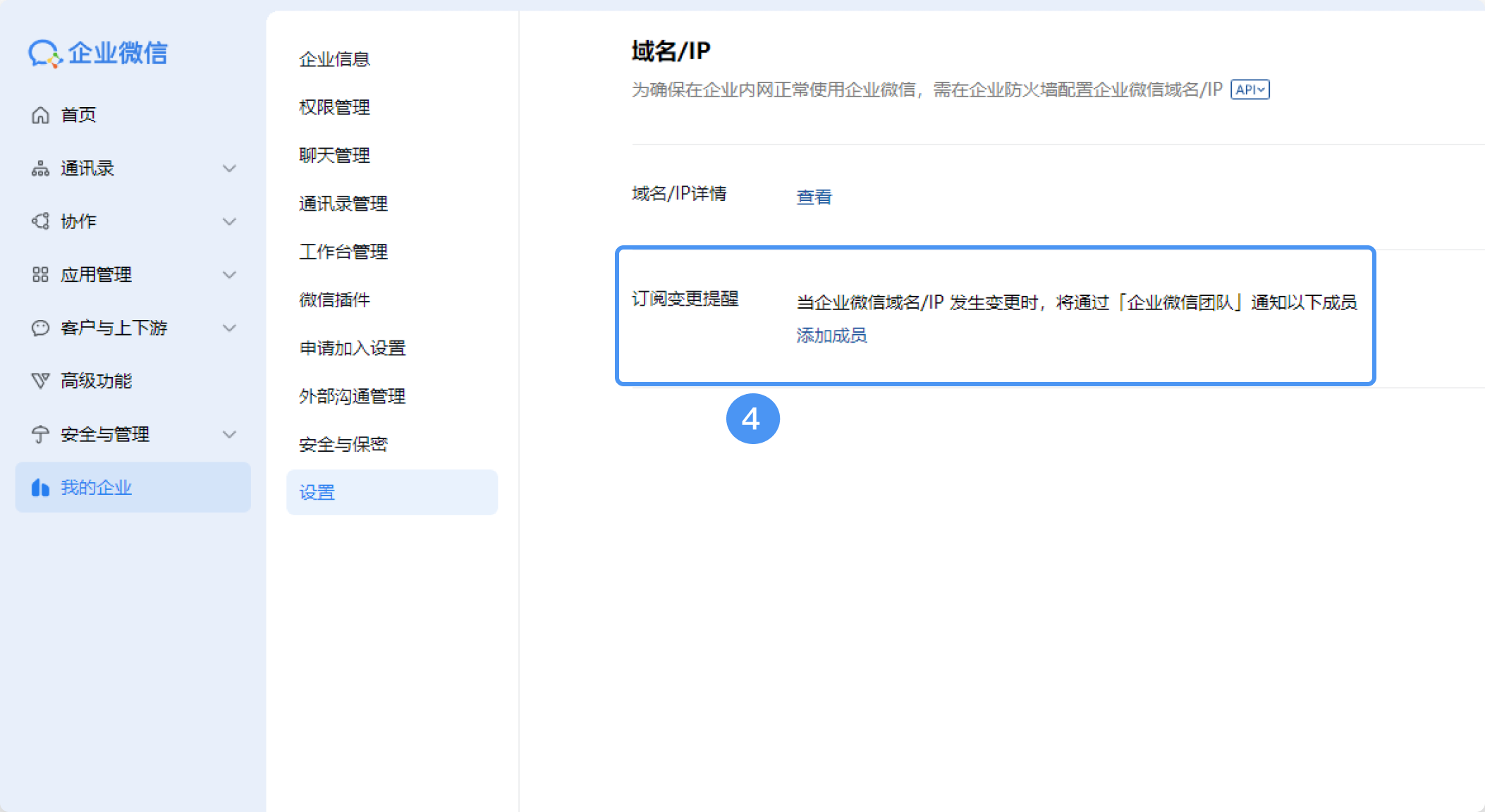Open the 企业信息 settings section
1485x812 pixels.
[335, 59]
